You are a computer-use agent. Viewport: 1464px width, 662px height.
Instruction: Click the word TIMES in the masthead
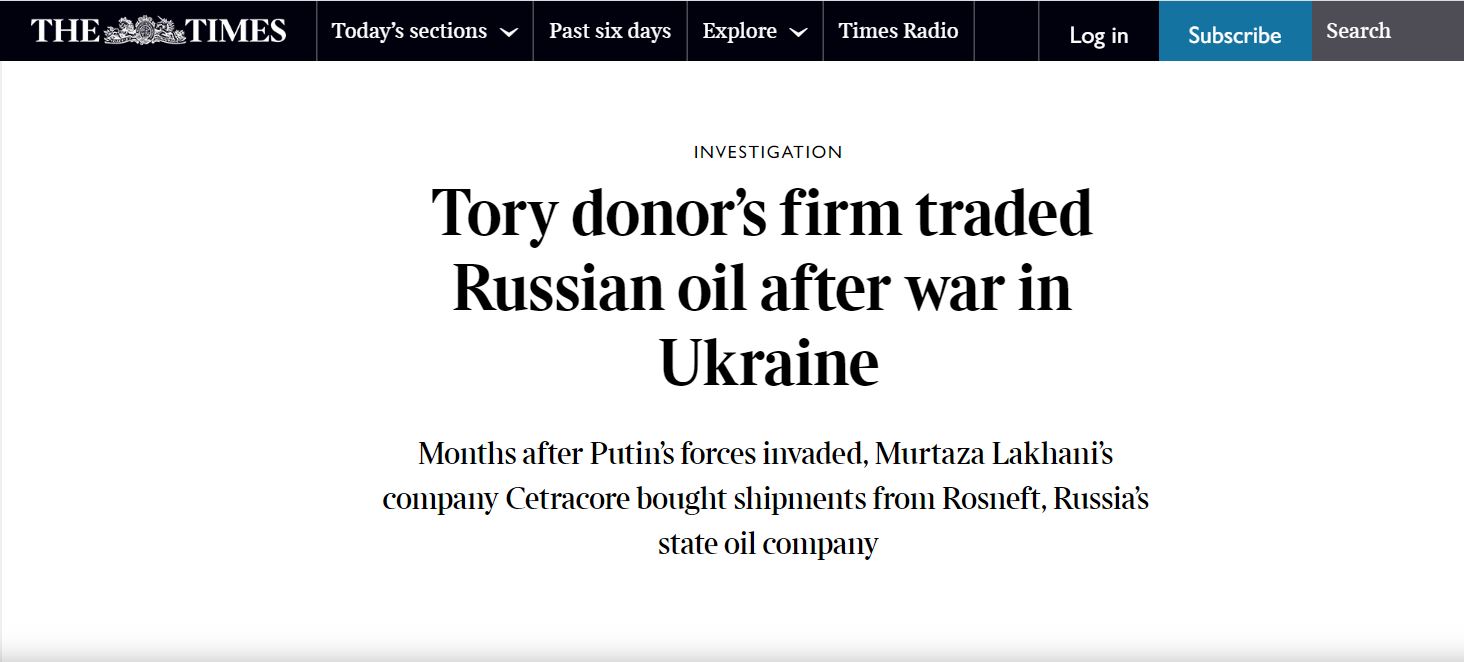point(237,31)
